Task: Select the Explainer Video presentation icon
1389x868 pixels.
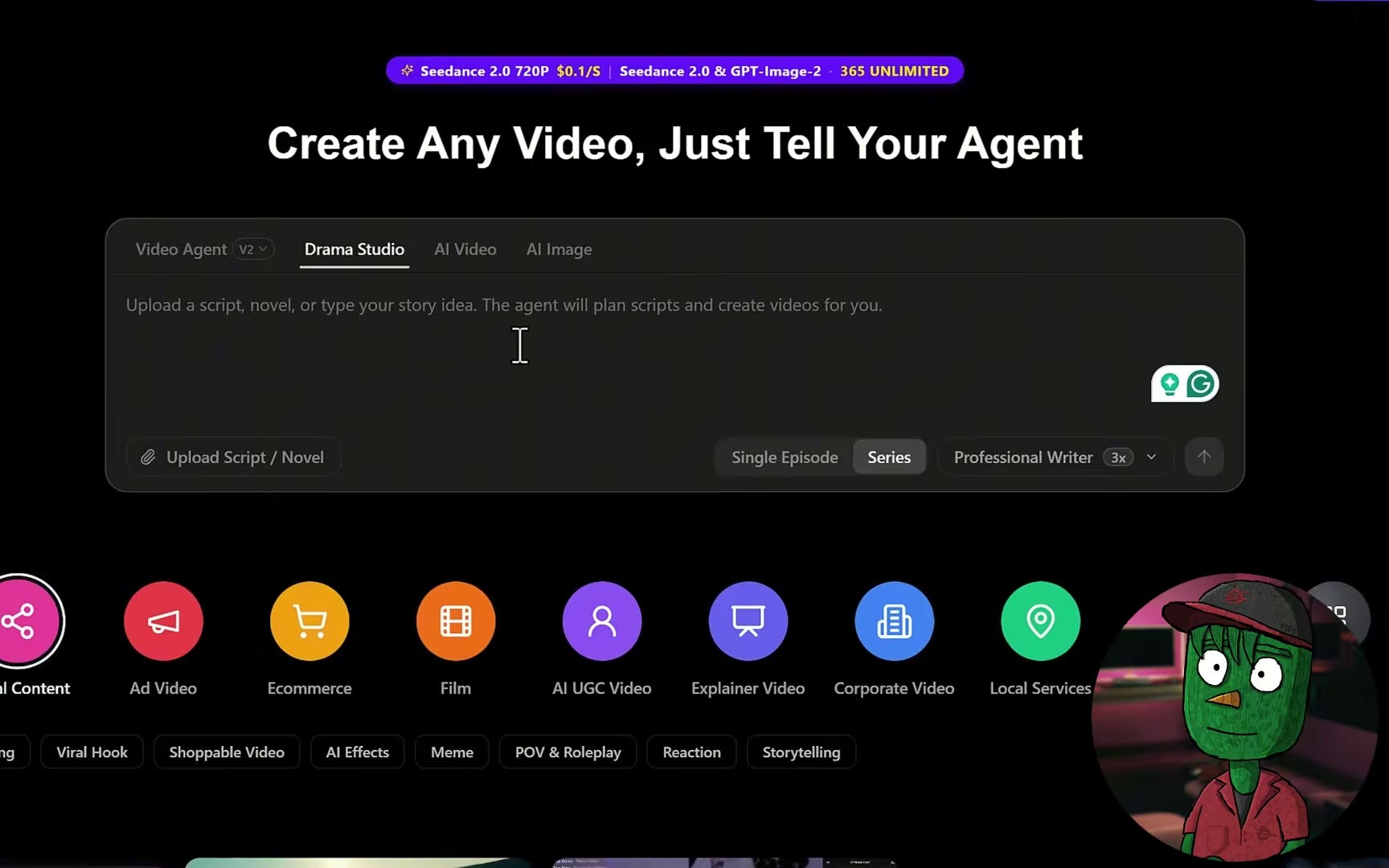Action: point(748,621)
